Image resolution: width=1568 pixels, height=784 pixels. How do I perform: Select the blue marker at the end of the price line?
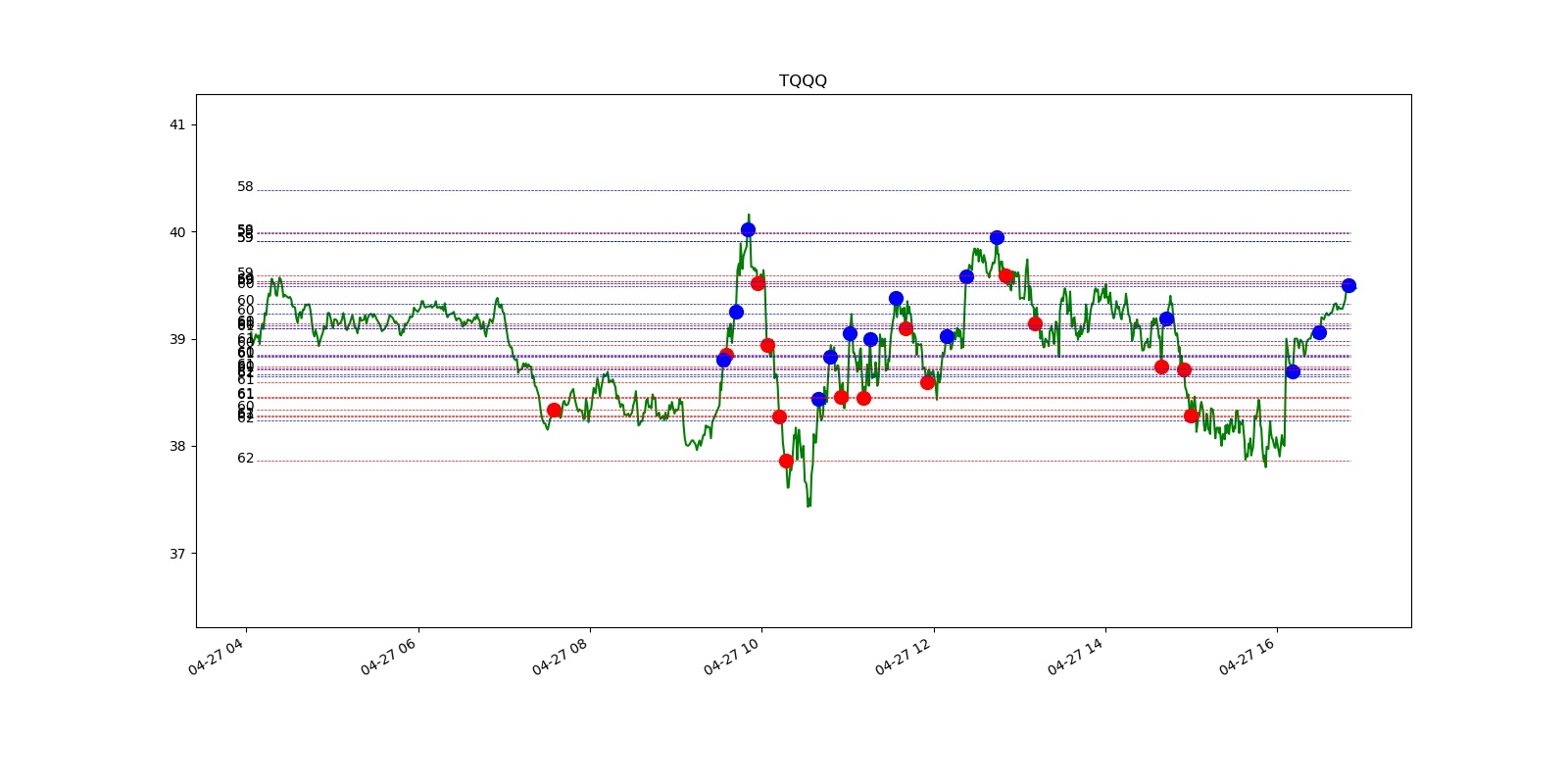point(1348,285)
